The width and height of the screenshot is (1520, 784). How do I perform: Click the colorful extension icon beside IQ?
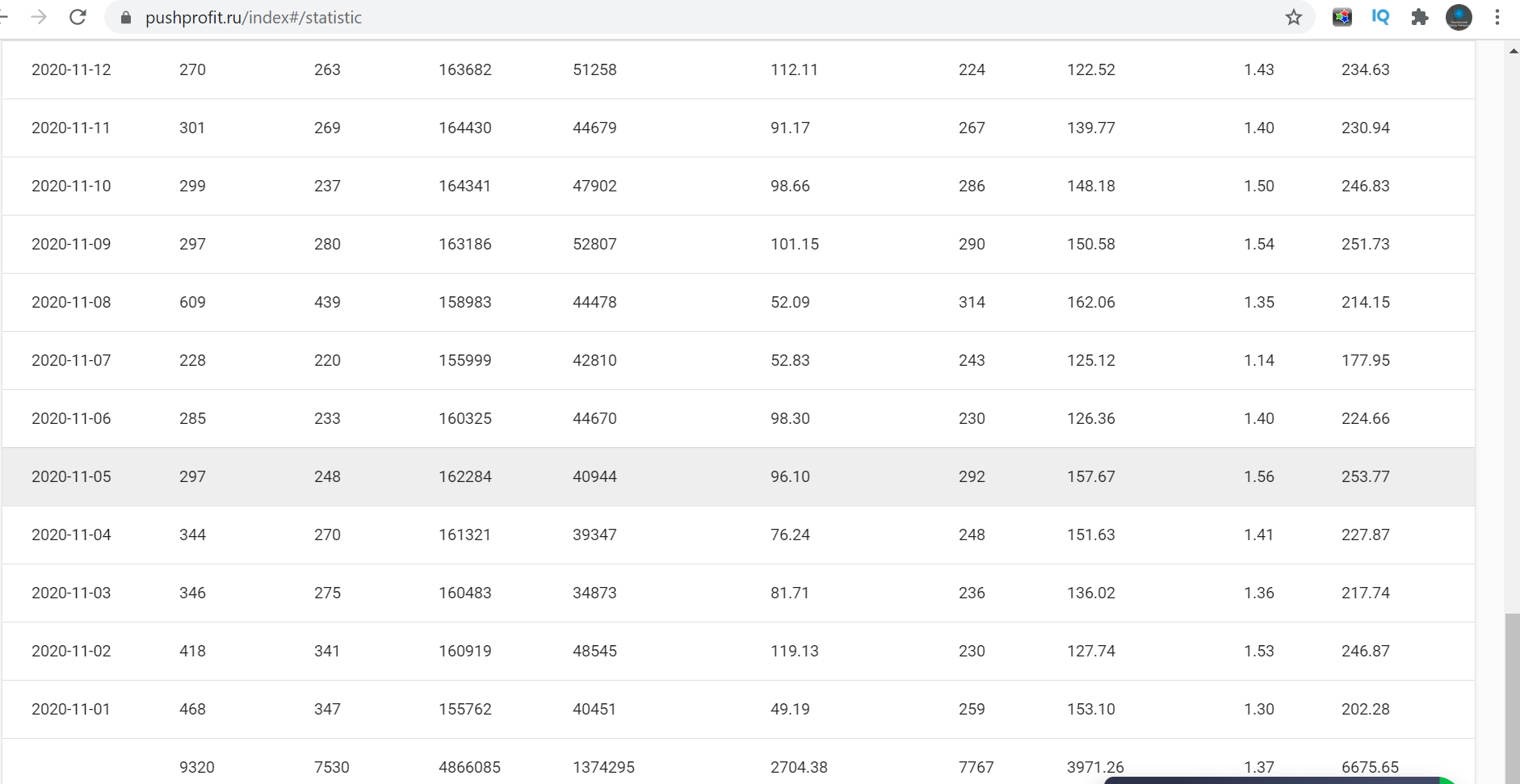pos(1342,17)
